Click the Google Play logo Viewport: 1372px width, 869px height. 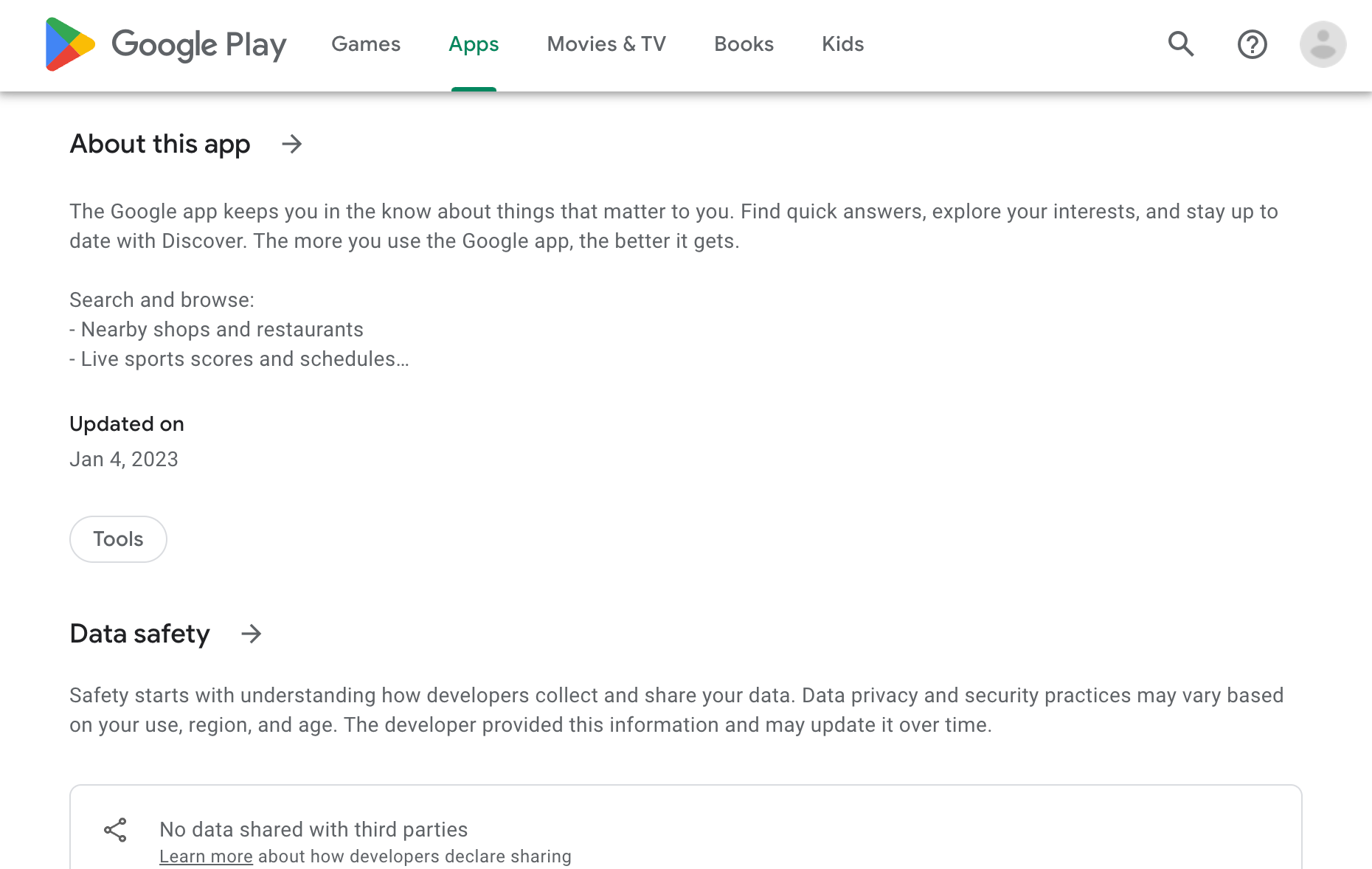165,44
